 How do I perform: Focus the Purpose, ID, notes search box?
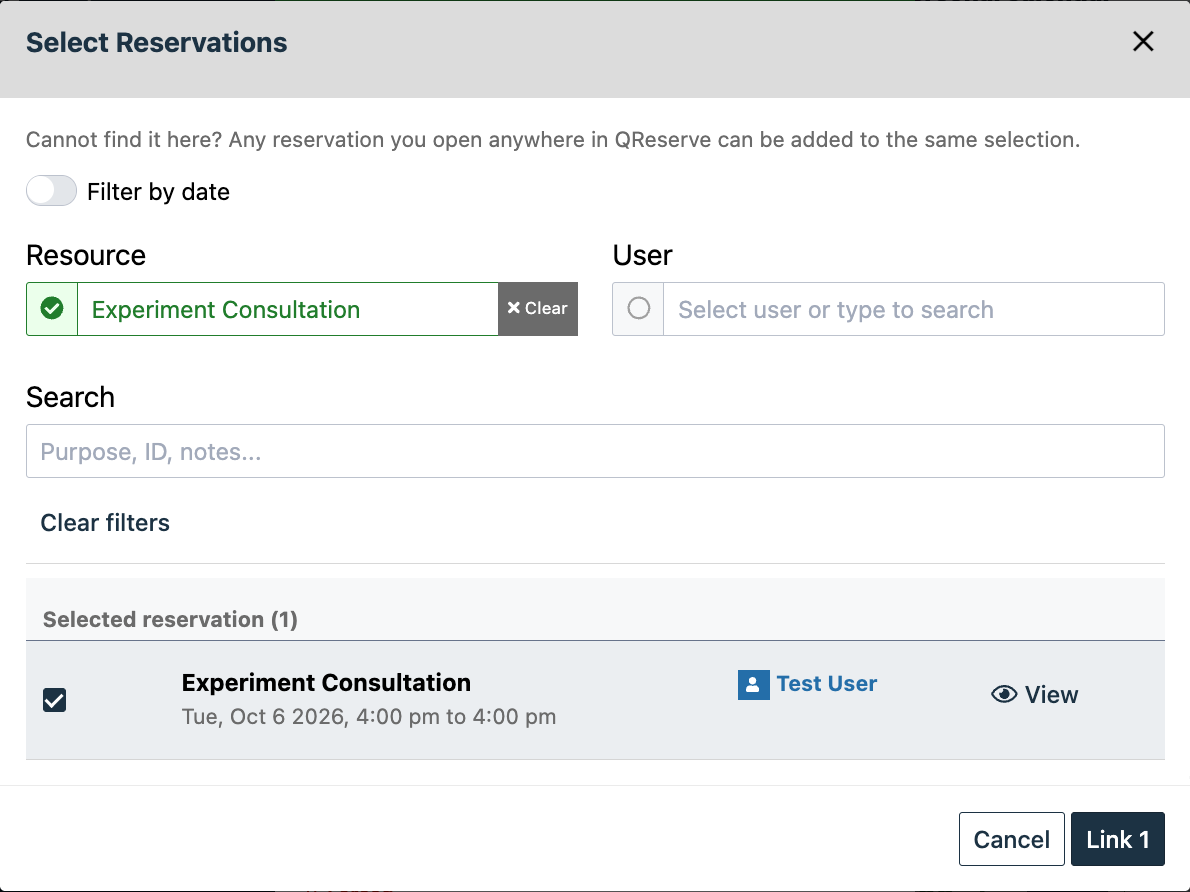pos(595,451)
